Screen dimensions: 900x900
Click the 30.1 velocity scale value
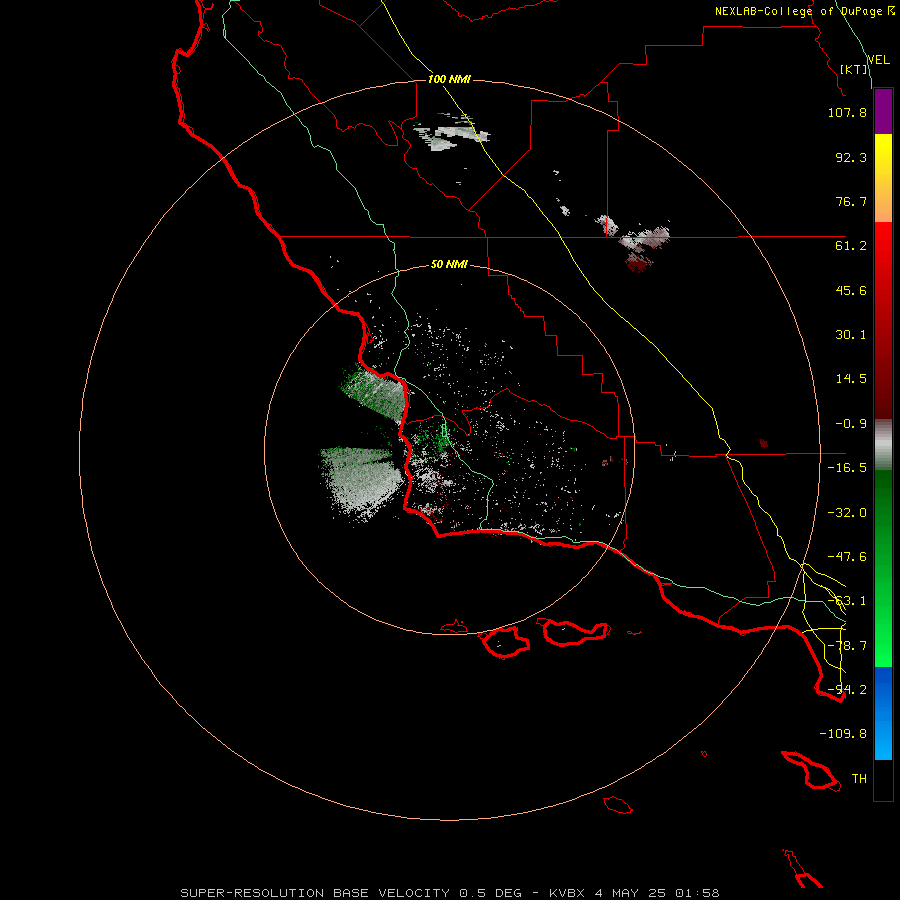point(851,335)
